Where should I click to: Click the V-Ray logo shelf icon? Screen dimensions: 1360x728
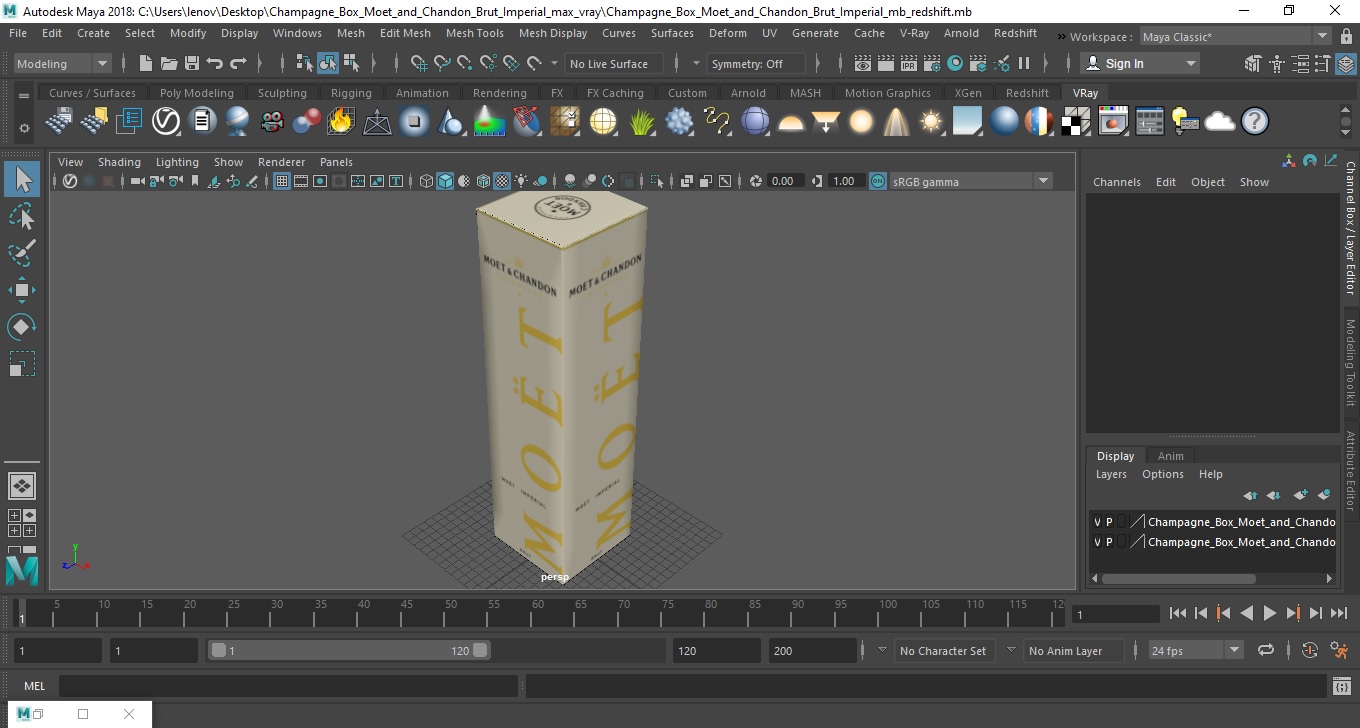coord(166,122)
